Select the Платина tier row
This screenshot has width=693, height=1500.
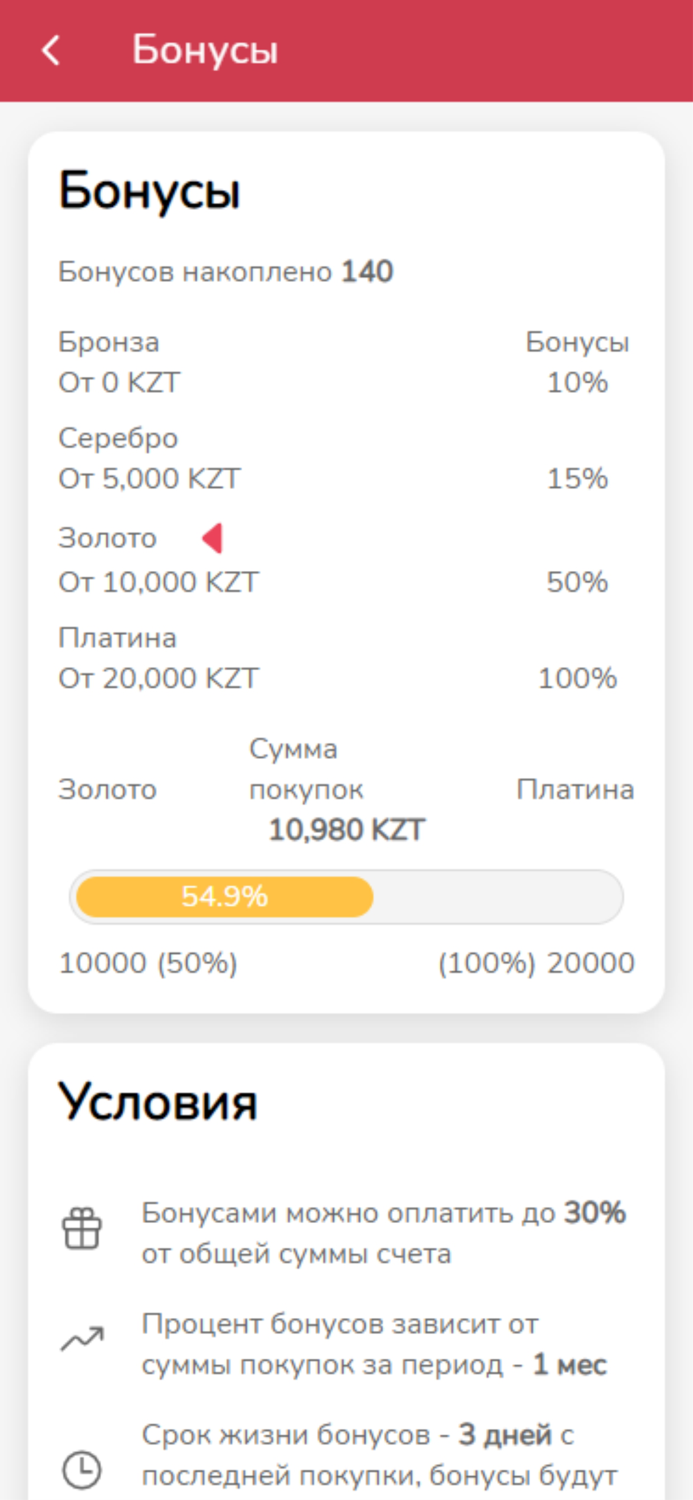[117, 637]
